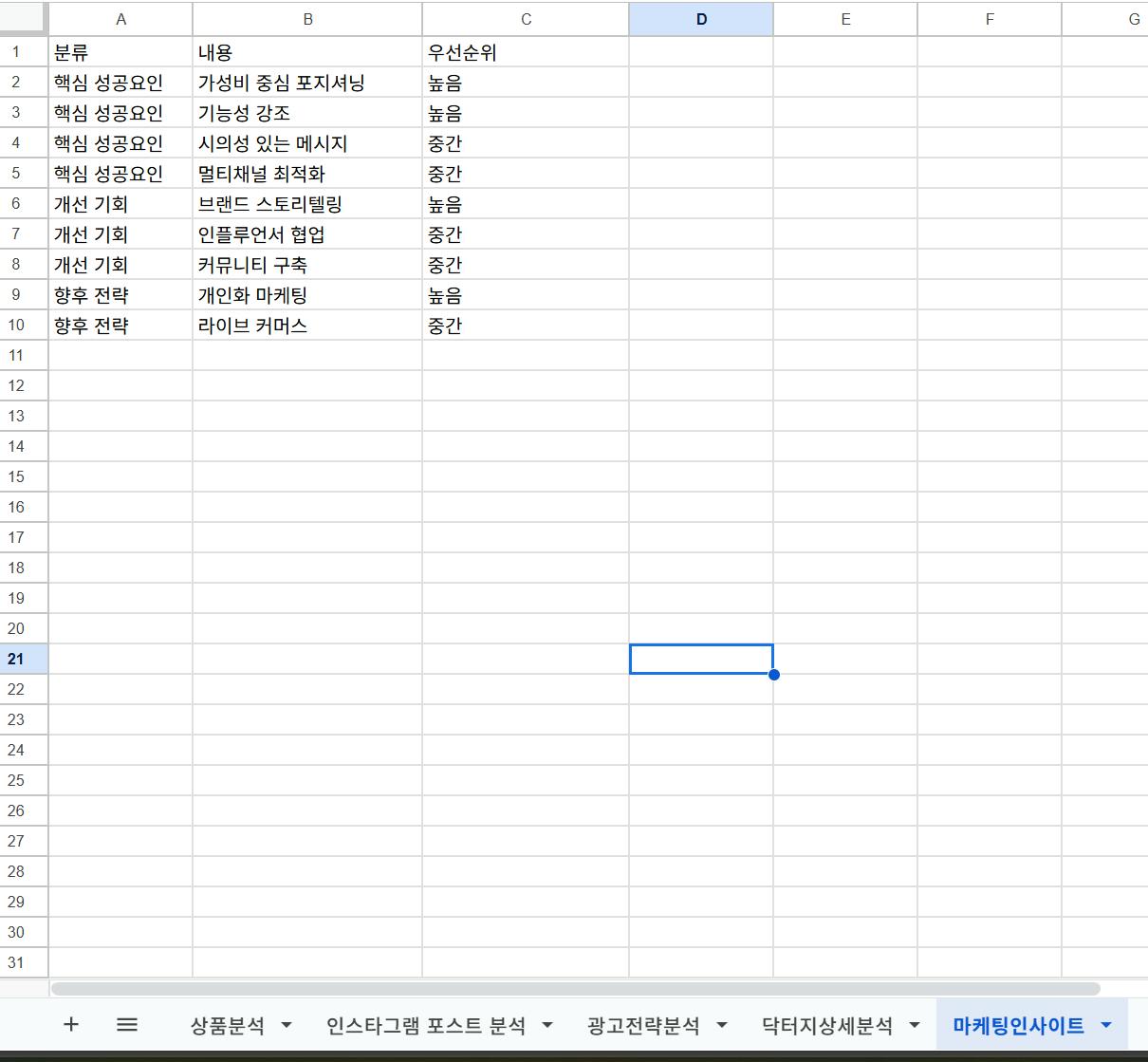Select column F header
The height and width of the screenshot is (1062, 1148).
[x=990, y=19]
